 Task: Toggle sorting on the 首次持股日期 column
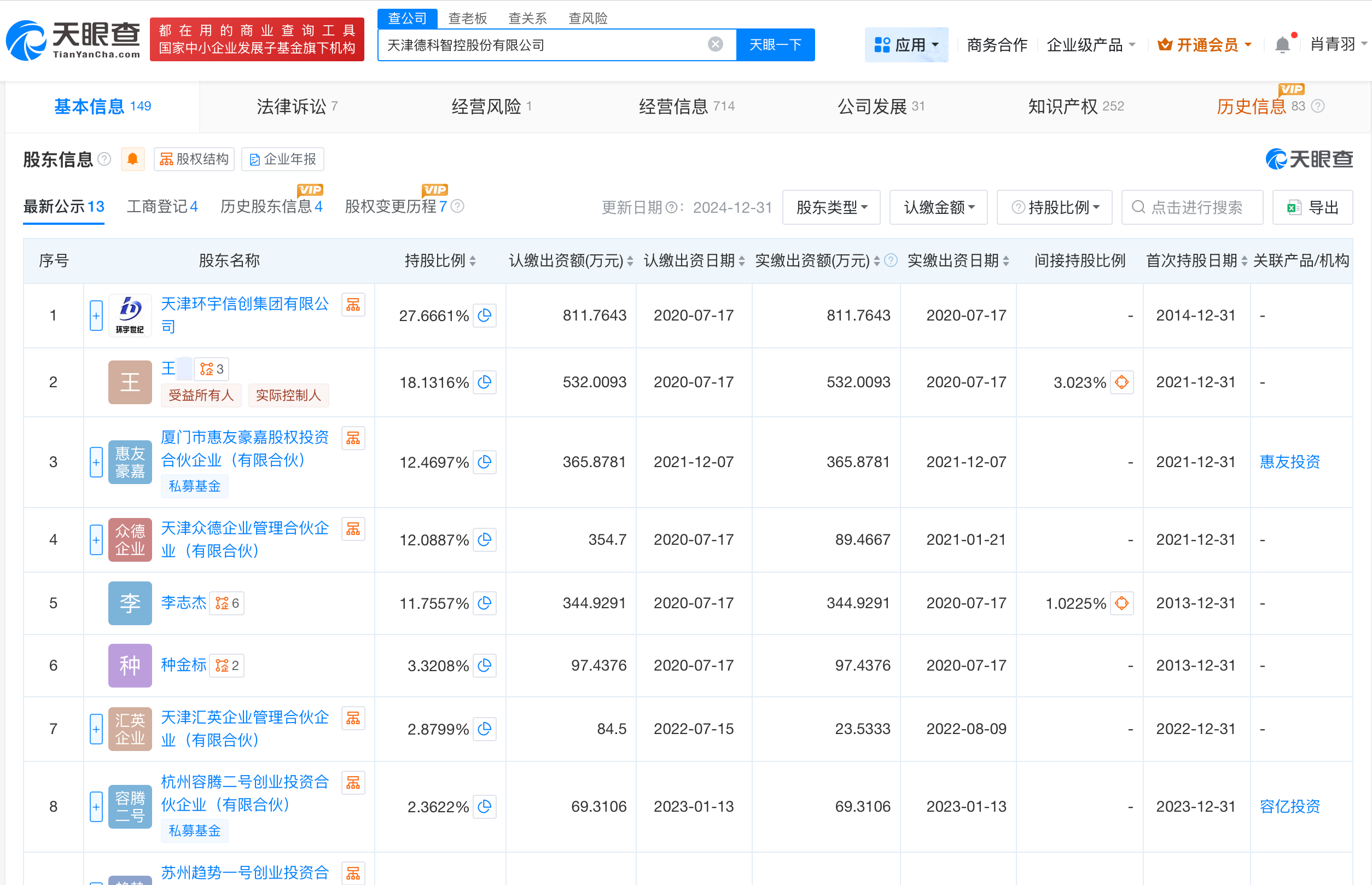(x=1245, y=260)
